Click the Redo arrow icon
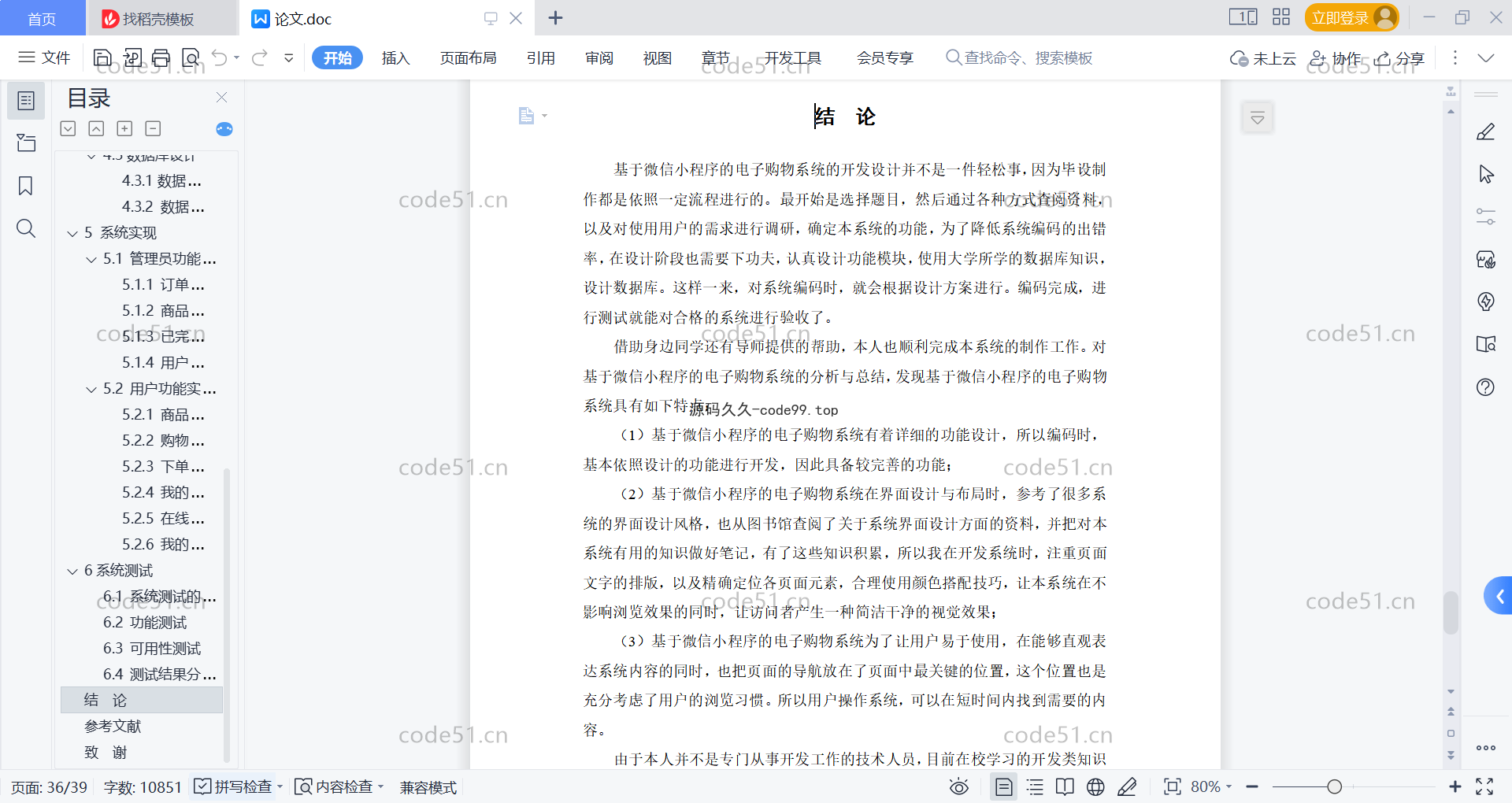The height and width of the screenshot is (803, 1512). click(x=259, y=57)
